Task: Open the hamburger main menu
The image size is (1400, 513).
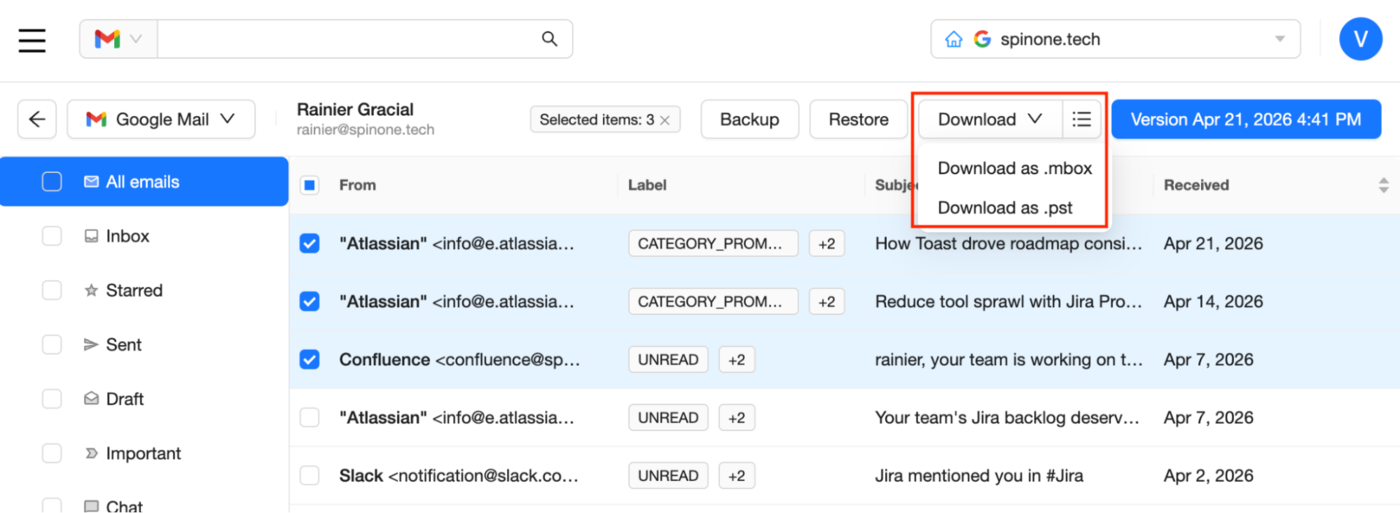Action: click(32, 40)
